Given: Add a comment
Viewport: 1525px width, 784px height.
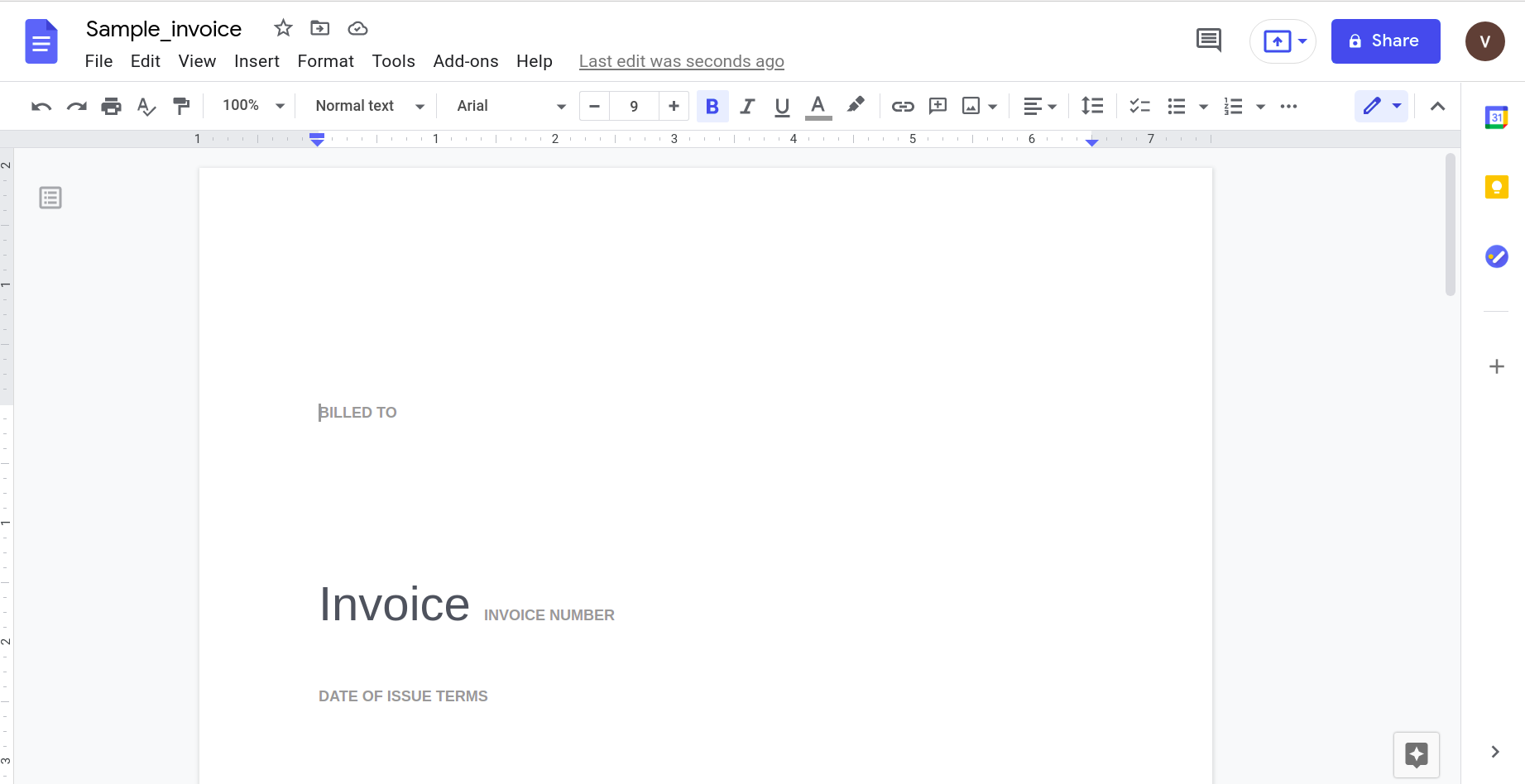Looking at the screenshot, I should click(938, 106).
